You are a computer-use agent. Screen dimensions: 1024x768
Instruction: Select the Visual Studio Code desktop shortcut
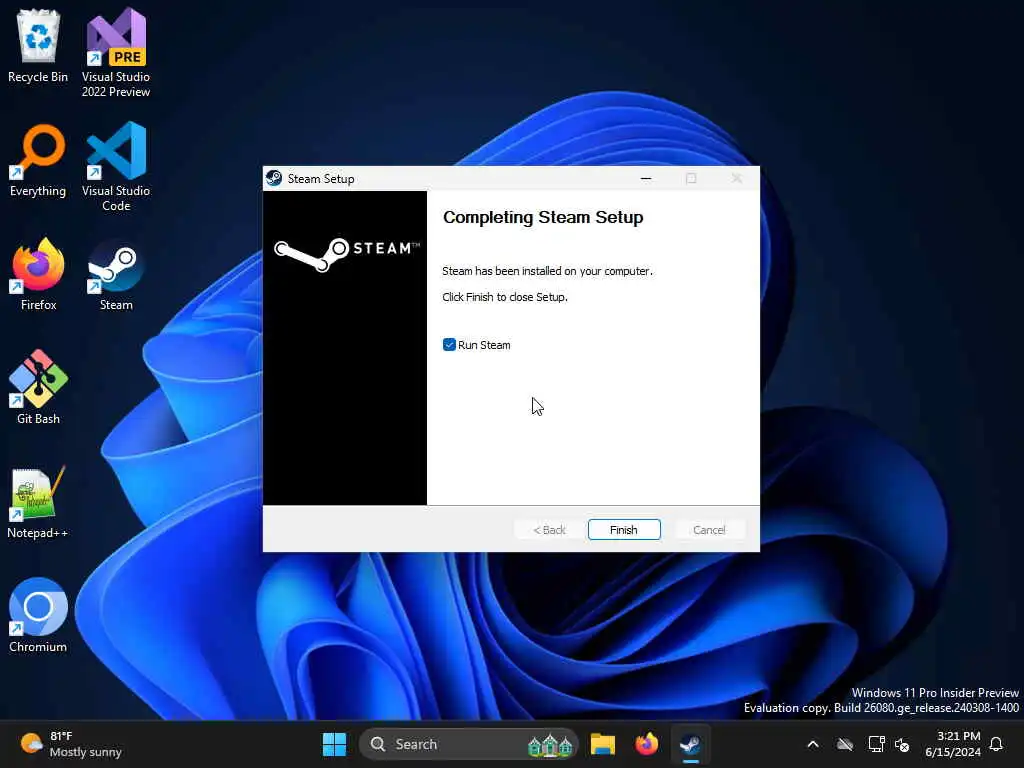116,167
